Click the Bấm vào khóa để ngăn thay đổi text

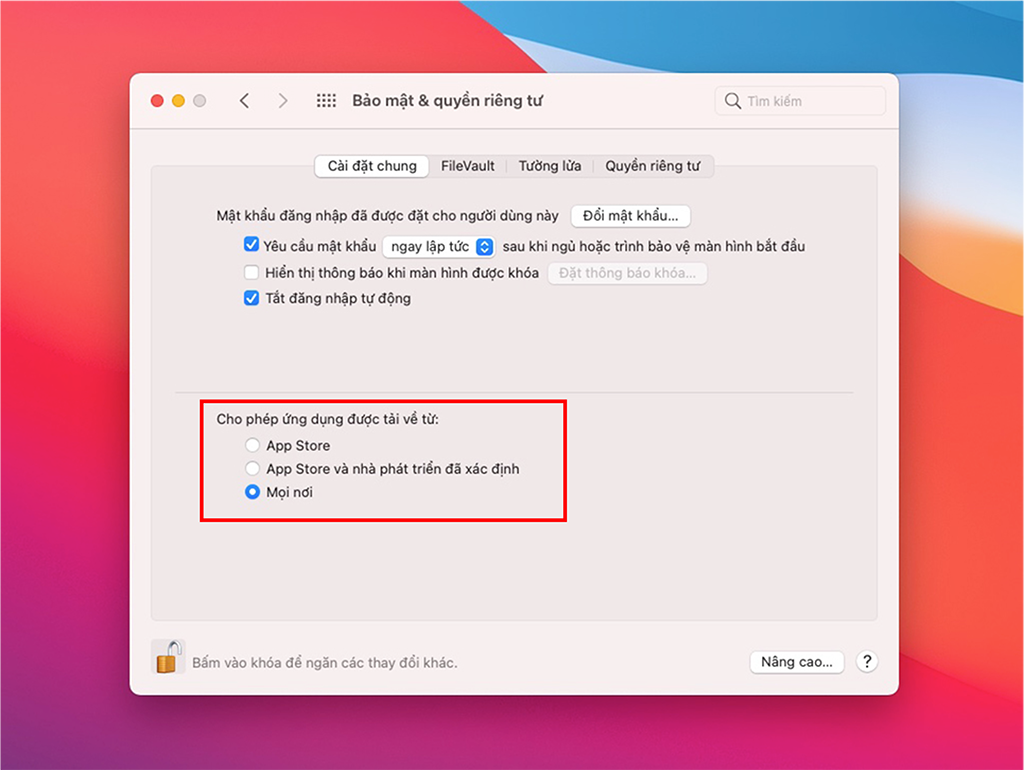(x=325, y=662)
